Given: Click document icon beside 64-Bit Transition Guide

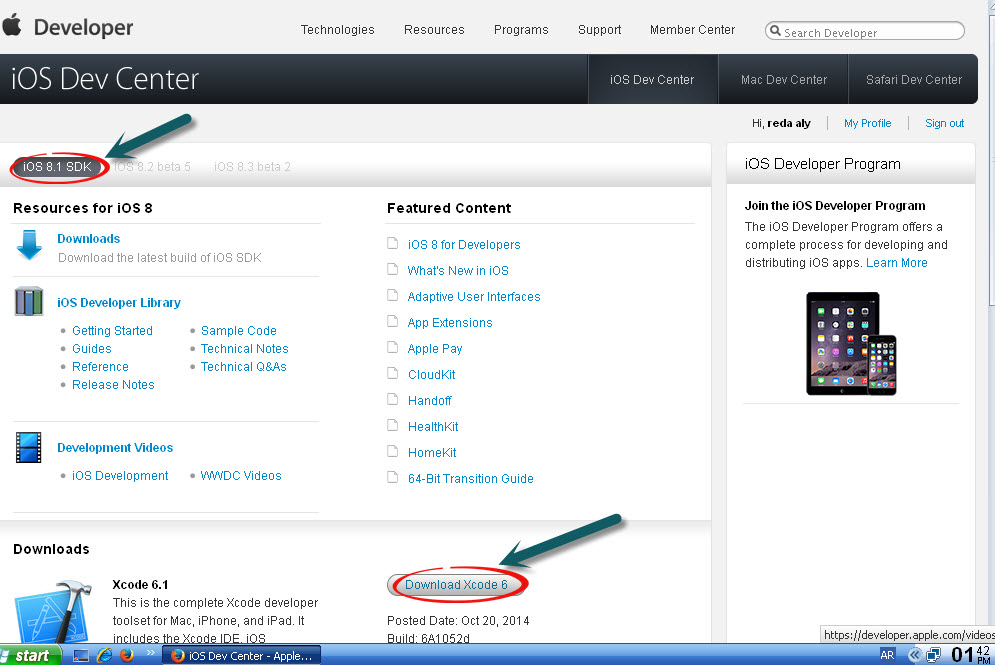Looking at the screenshot, I should click(393, 478).
